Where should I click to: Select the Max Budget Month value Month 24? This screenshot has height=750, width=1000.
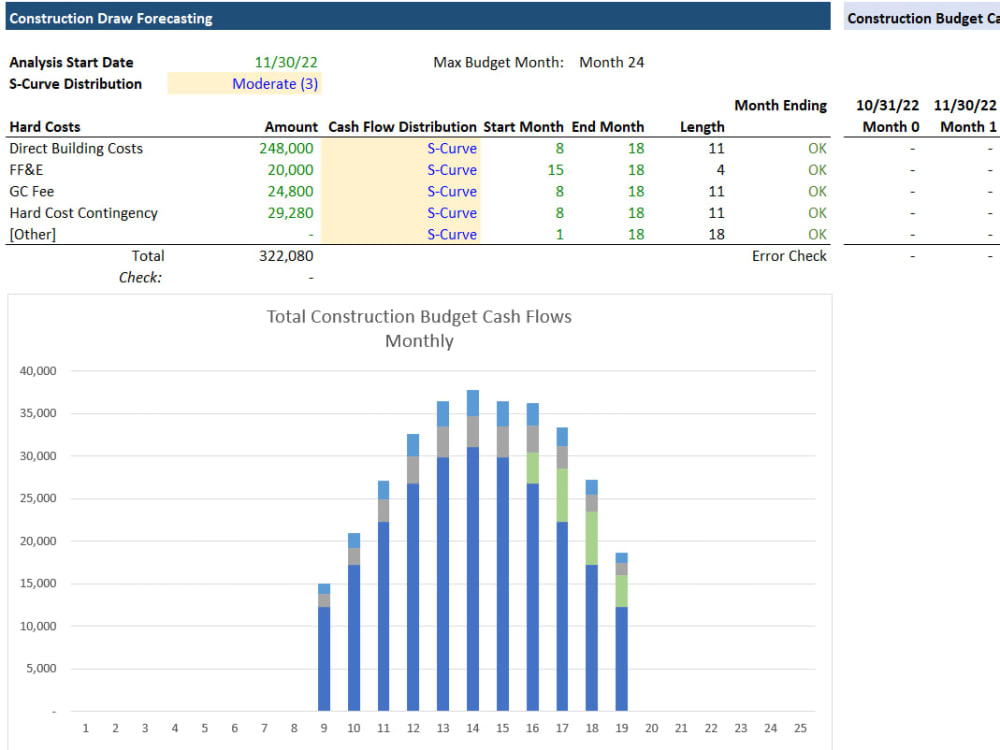click(x=611, y=62)
